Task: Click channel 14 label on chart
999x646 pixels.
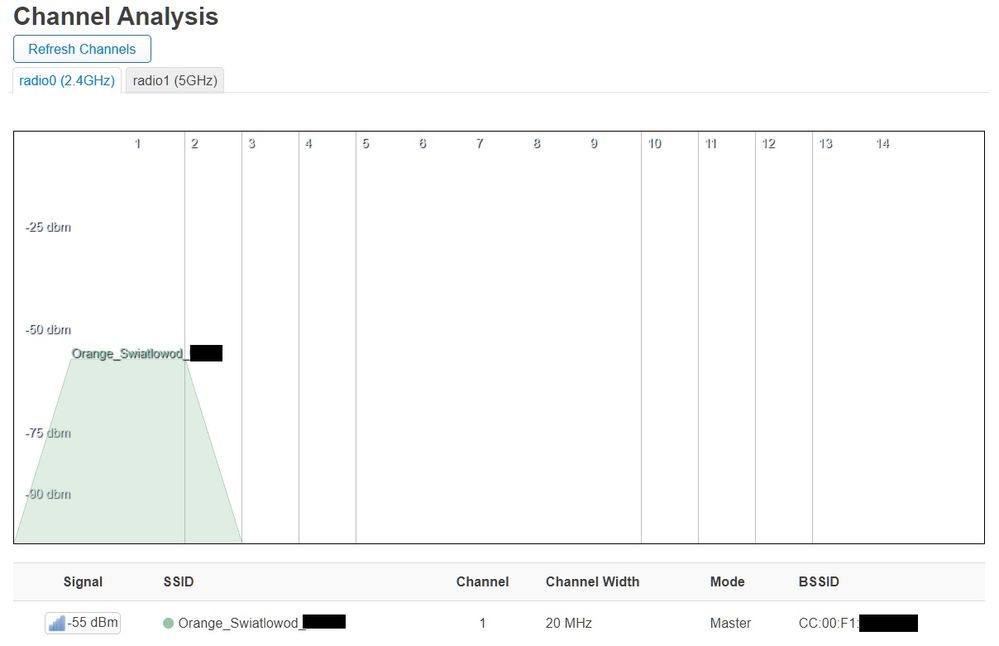Action: point(883,144)
